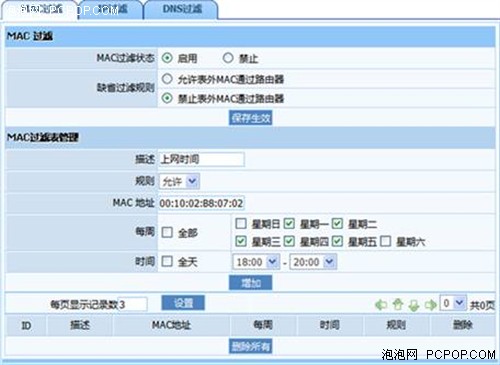
Task: Go to first page green left arrow
Action: [x=381, y=304]
